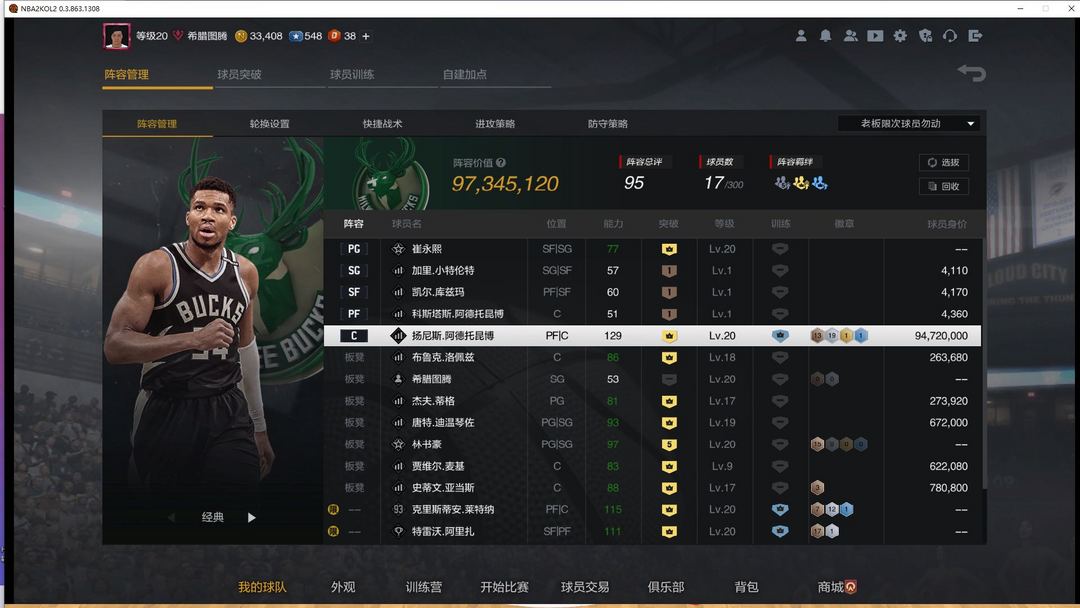1080x608 pixels.
Task: Open the customer service headset icon
Action: pos(950,36)
